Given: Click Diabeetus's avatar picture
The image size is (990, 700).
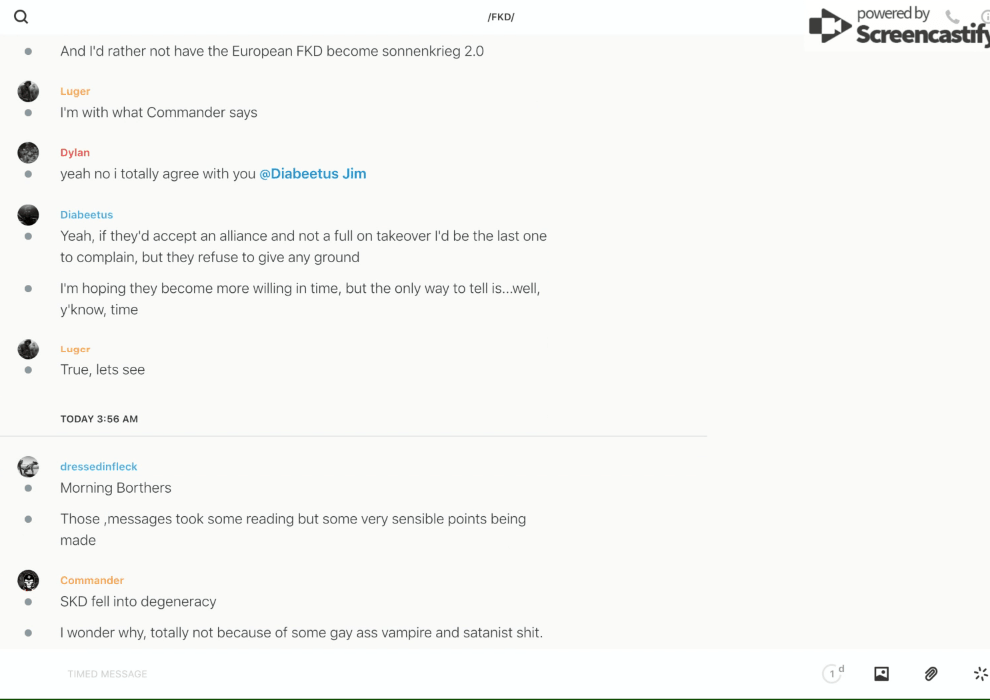Looking at the screenshot, I should [x=28, y=215].
